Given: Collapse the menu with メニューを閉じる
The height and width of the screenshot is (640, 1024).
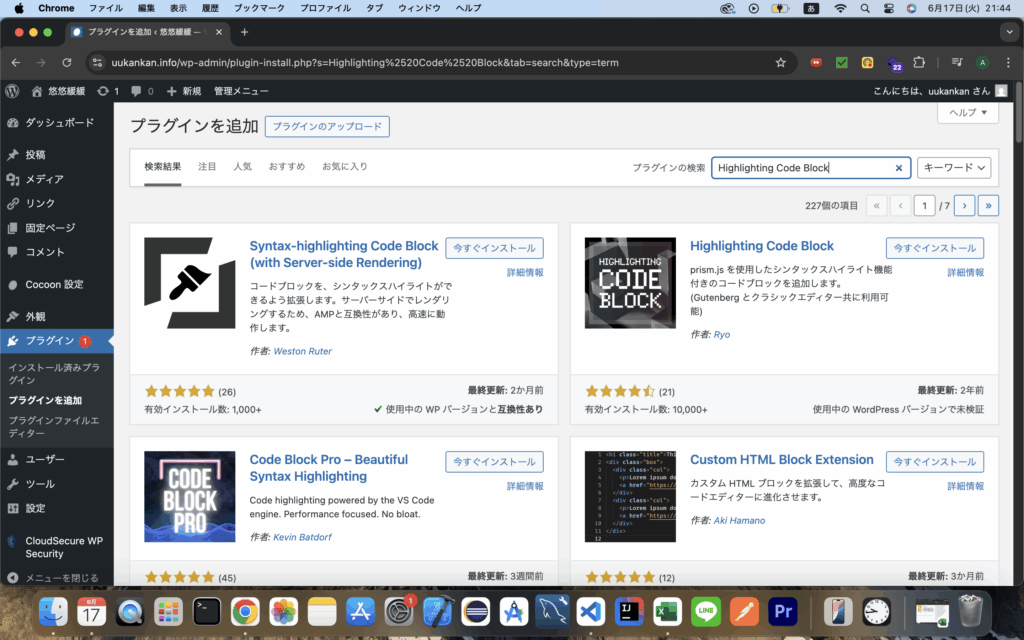Looking at the screenshot, I should click(60, 578).
